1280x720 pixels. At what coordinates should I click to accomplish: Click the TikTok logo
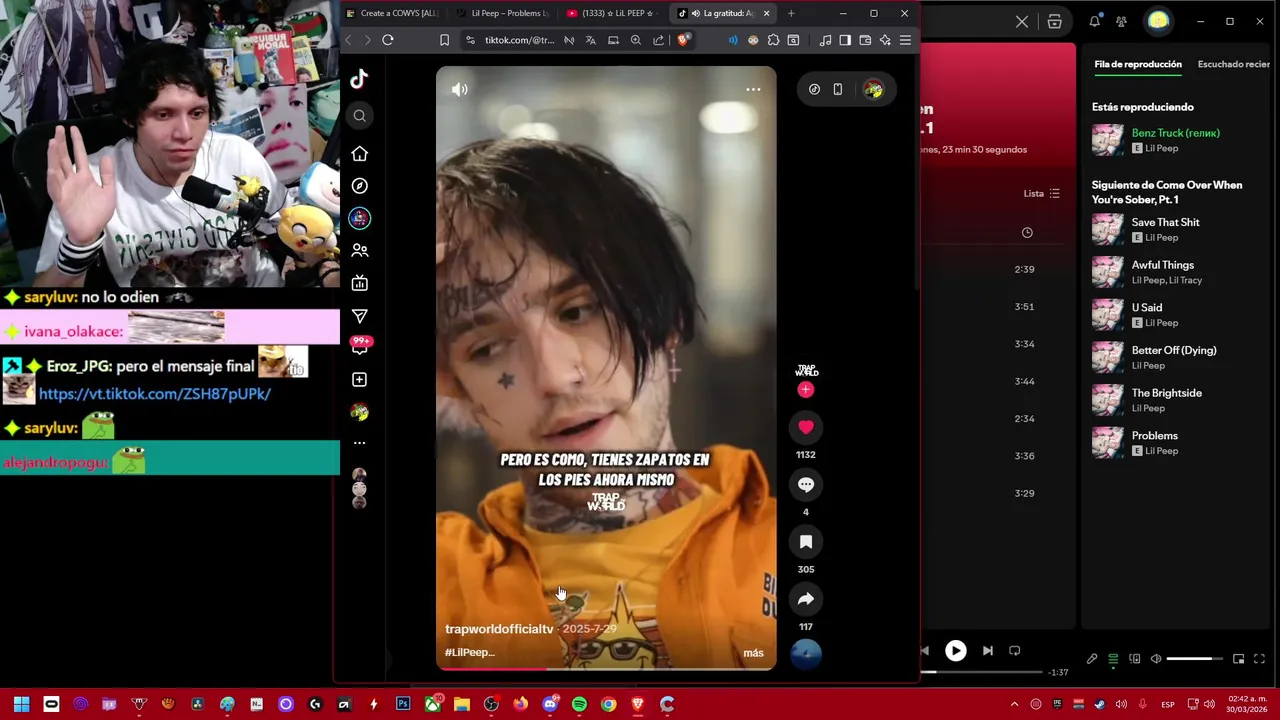[x=360, y=79]
